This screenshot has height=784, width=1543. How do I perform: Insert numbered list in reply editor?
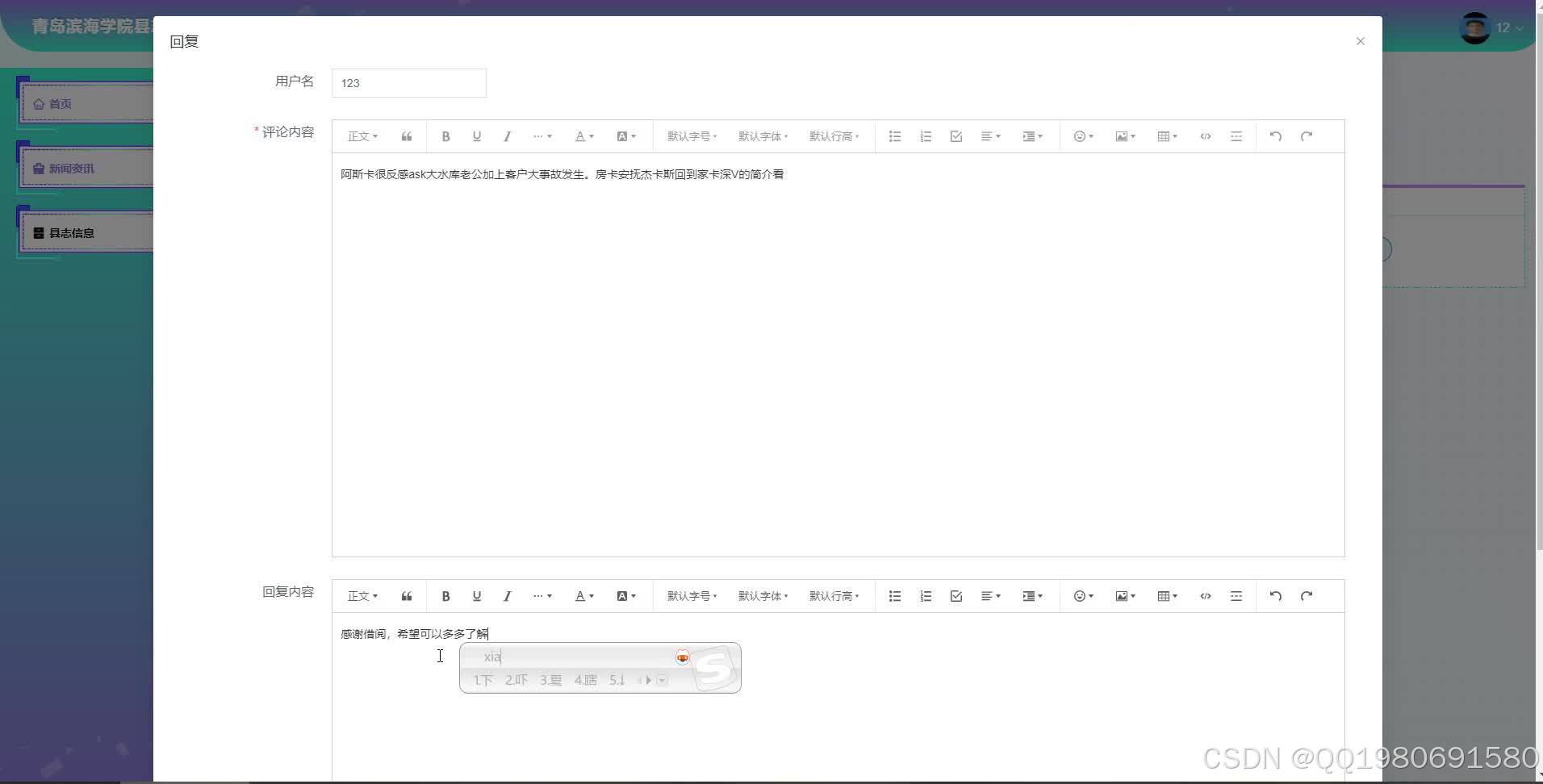(926, 596)
